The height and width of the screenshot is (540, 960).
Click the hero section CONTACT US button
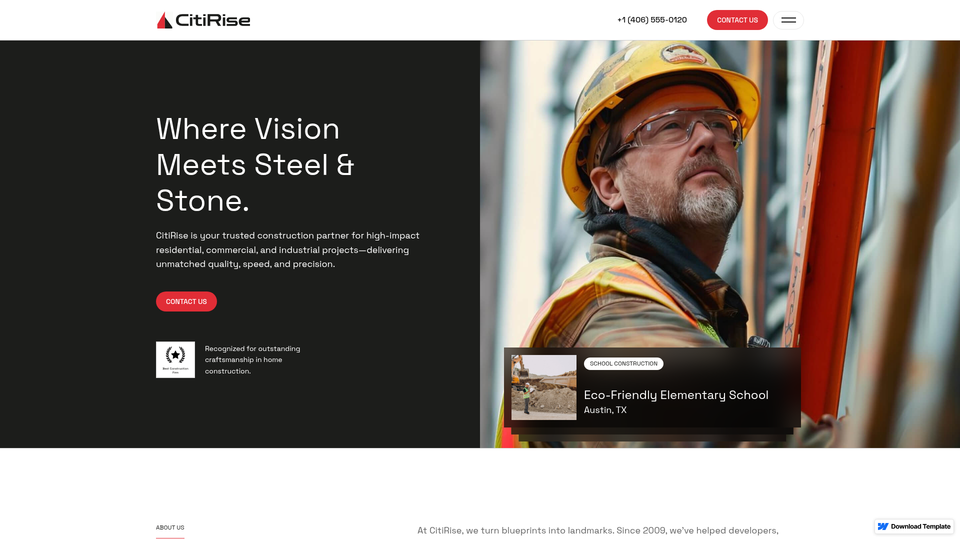(x=186, y=301)
